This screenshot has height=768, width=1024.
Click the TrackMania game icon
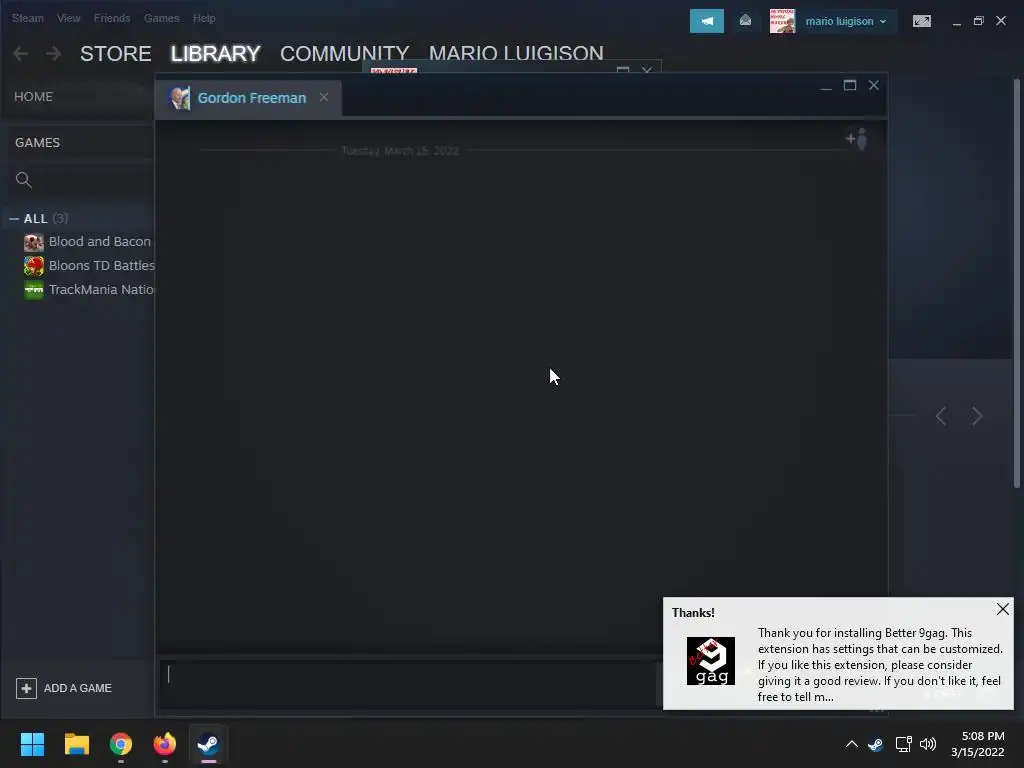click(34, 289)
